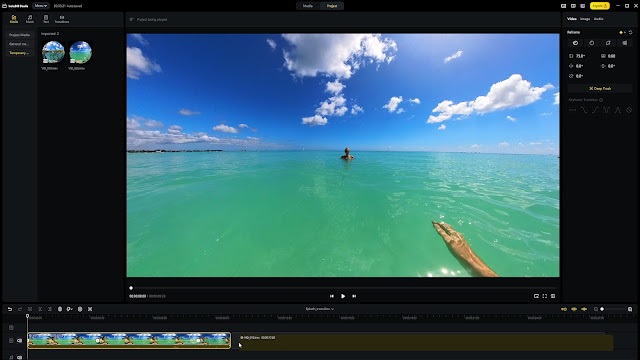The height and width of the screenshot is (360, 640).
Task: Undo the last timeline action
Action: pyautogui.click(x=10, y=309)
